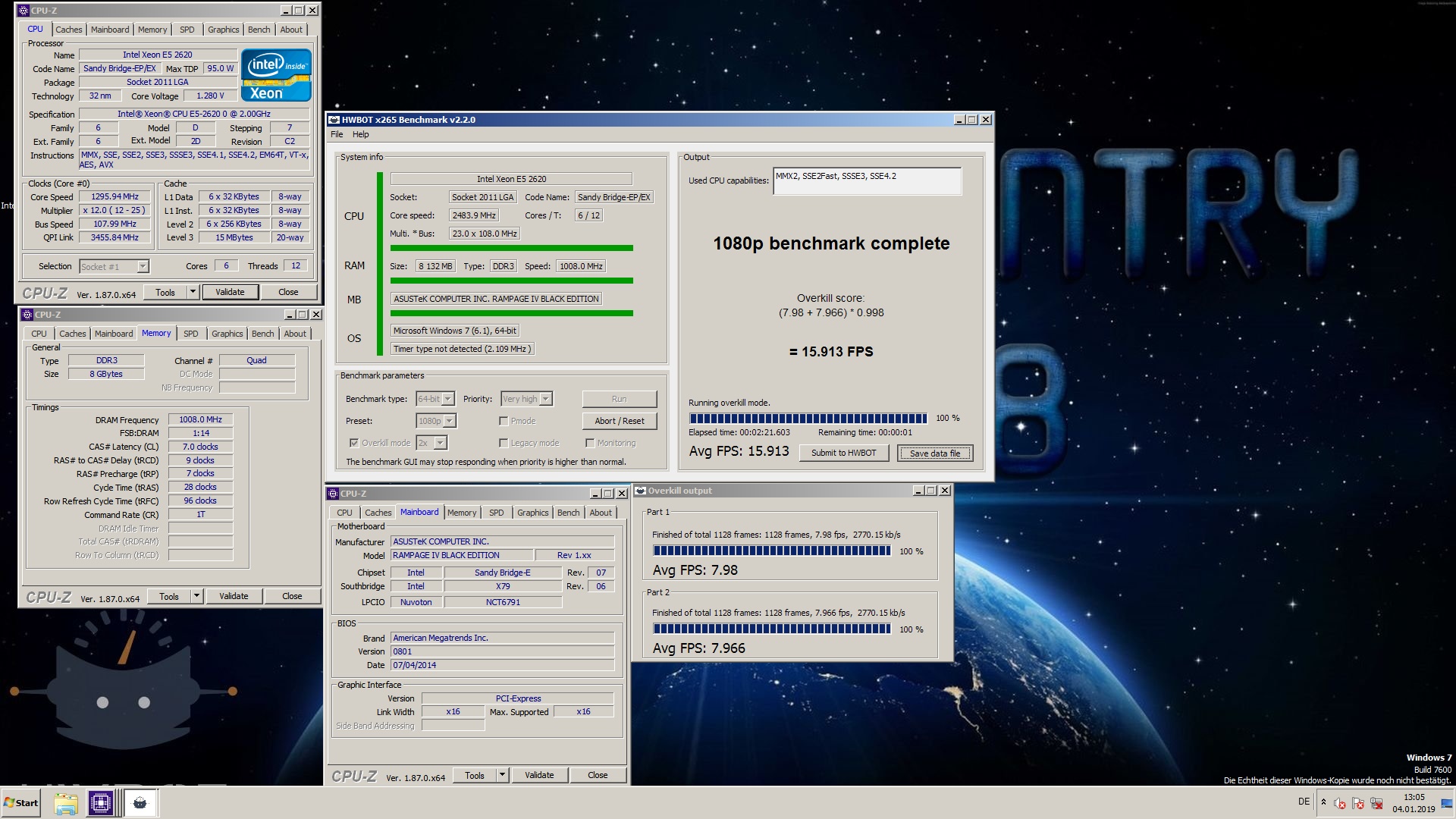Click the DRAM Frequency 1008.0 MHz field
The image size is (1456, 819).
200,419
